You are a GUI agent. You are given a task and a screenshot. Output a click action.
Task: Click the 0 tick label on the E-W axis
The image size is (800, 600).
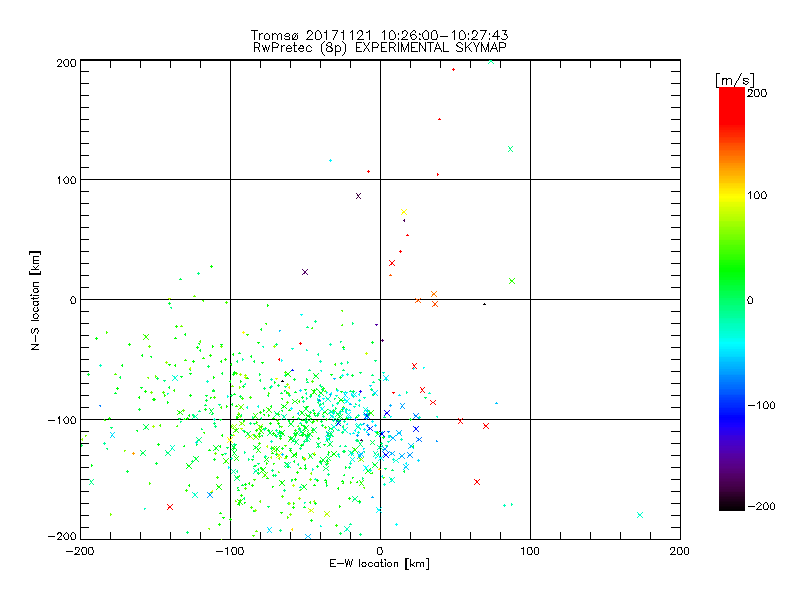[380, 551]
